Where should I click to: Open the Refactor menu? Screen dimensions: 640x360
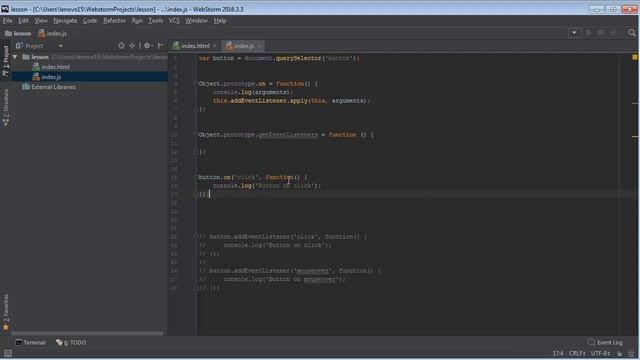coord(114,20)
